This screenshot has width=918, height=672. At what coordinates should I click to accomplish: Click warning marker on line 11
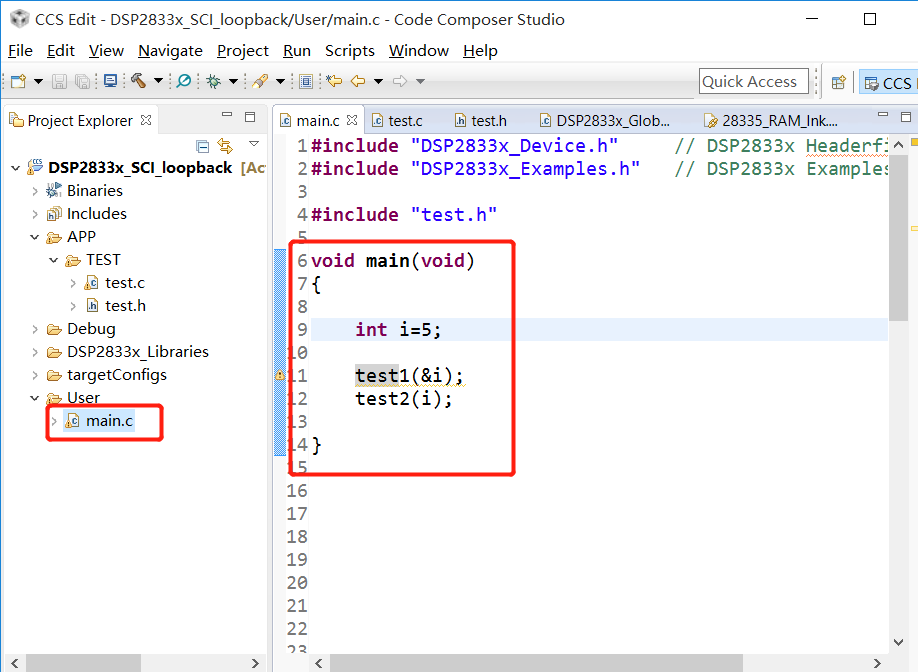tap(280, 375)
